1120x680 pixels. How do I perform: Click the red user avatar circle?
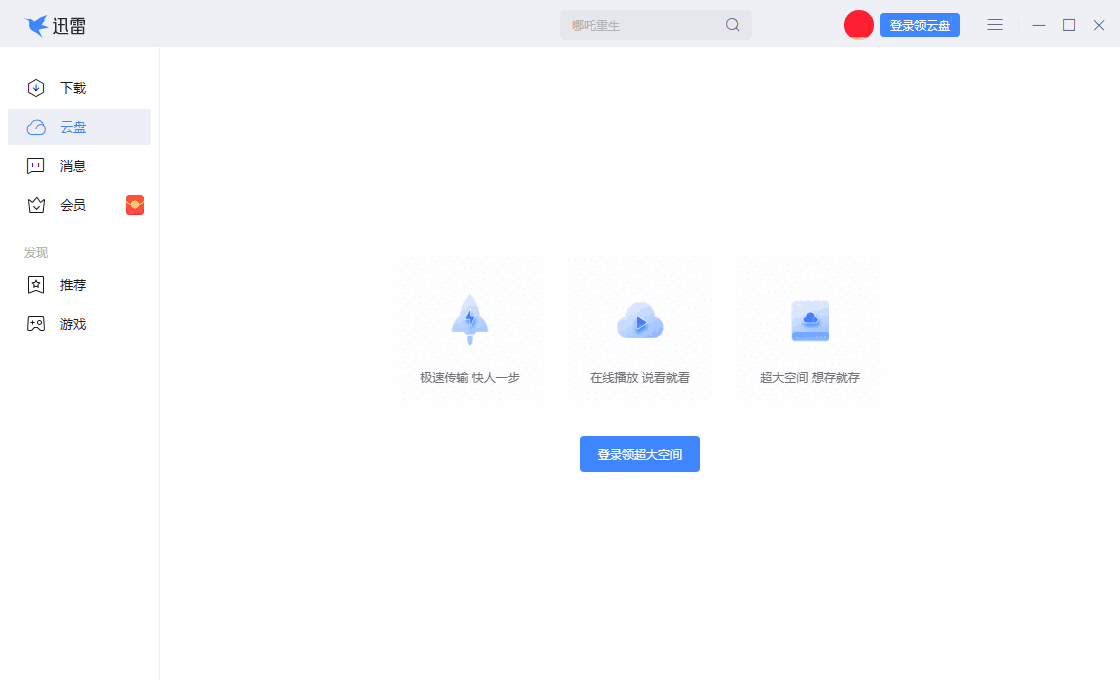pyautogui.click(x=859, y=25)
